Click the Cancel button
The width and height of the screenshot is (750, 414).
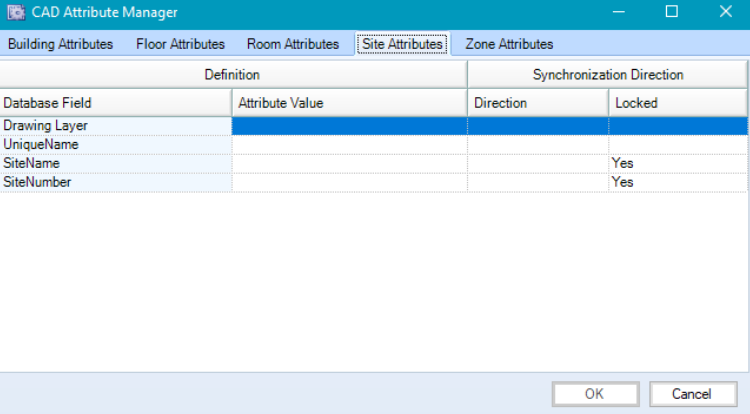(x=693, y=393)
